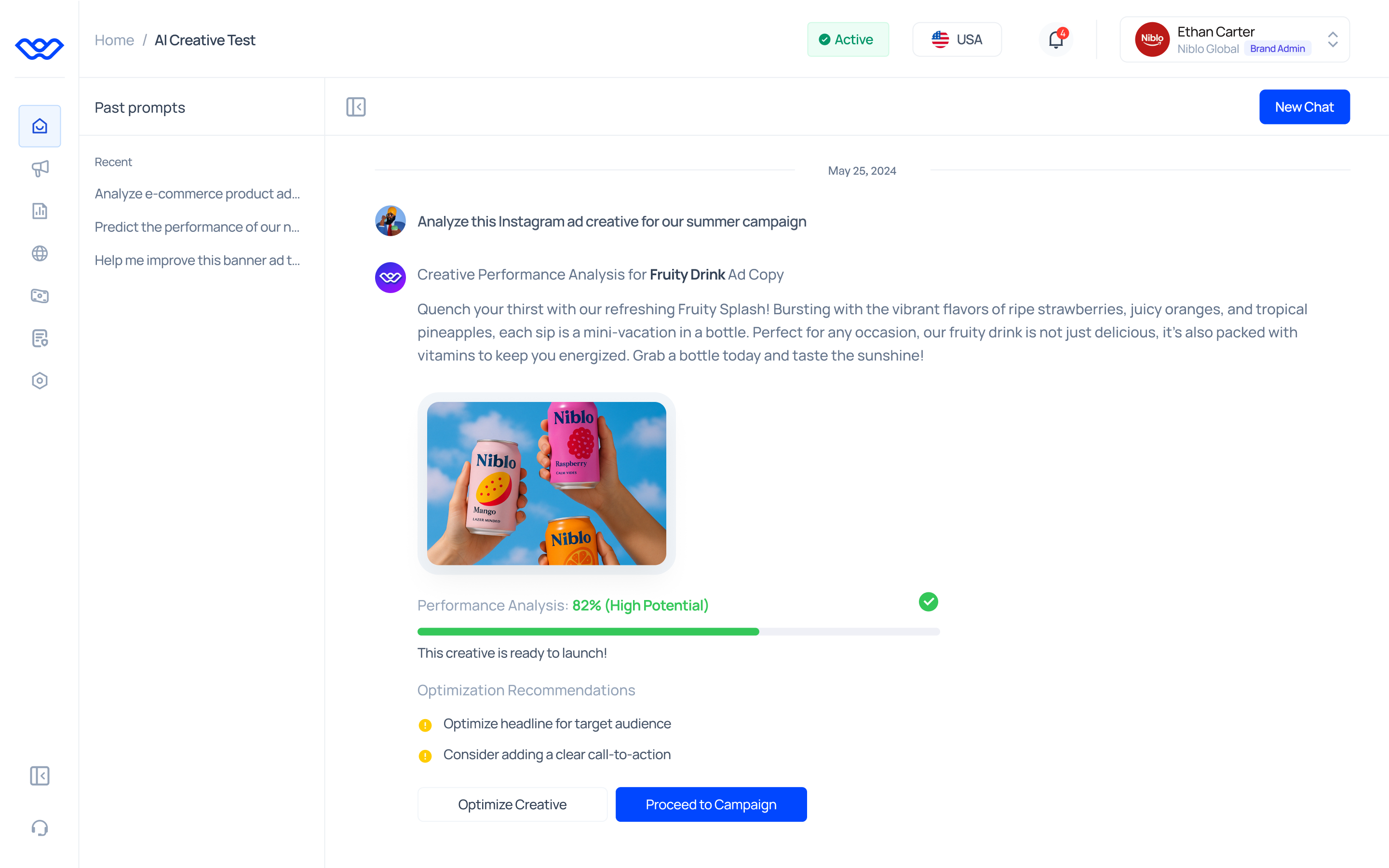Screen dimensions: 1389x868
Task: Click the globe icon in sidebar
Action: click(40, 253)
